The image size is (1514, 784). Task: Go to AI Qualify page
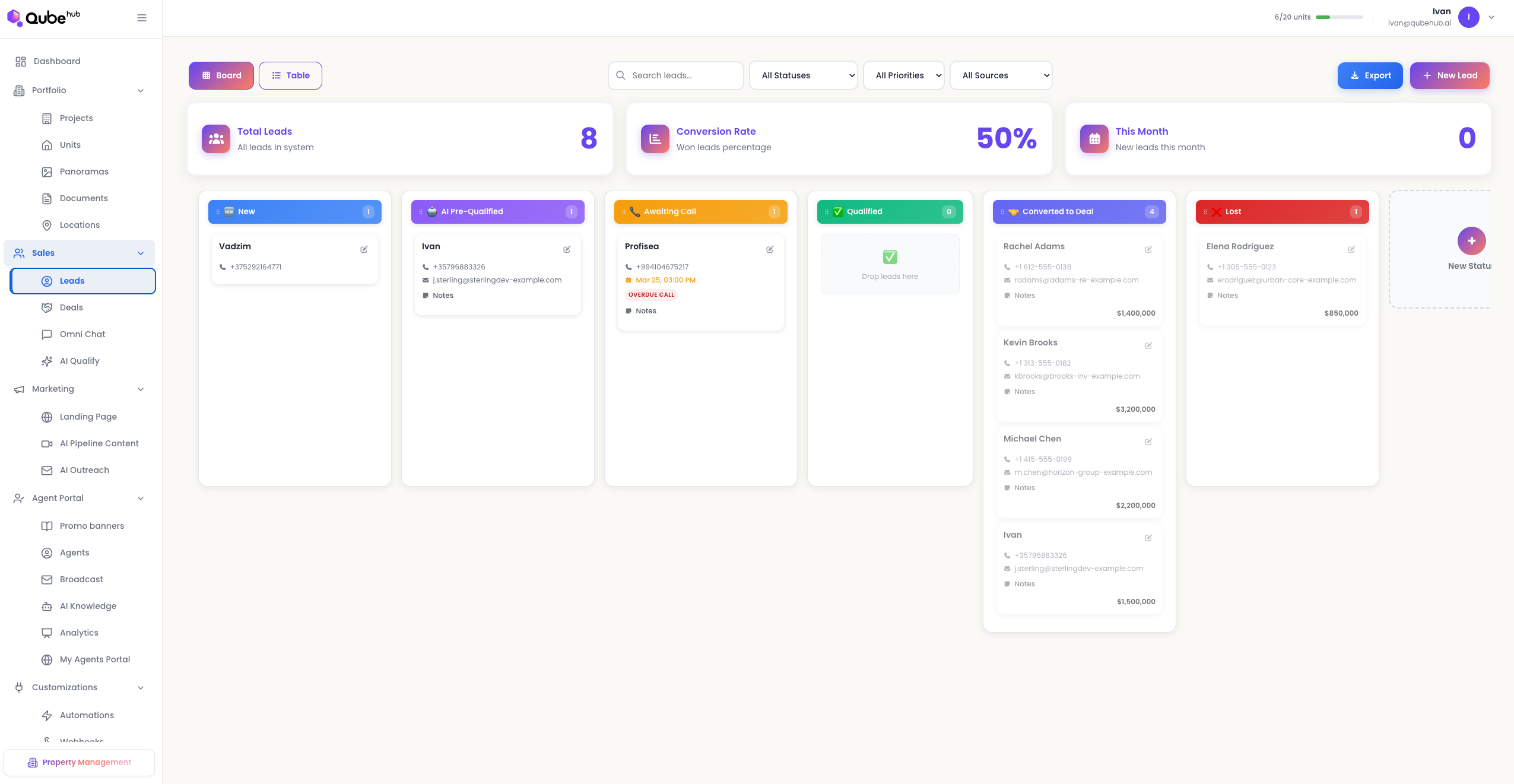pyautogui.click(x=80, y=361)
